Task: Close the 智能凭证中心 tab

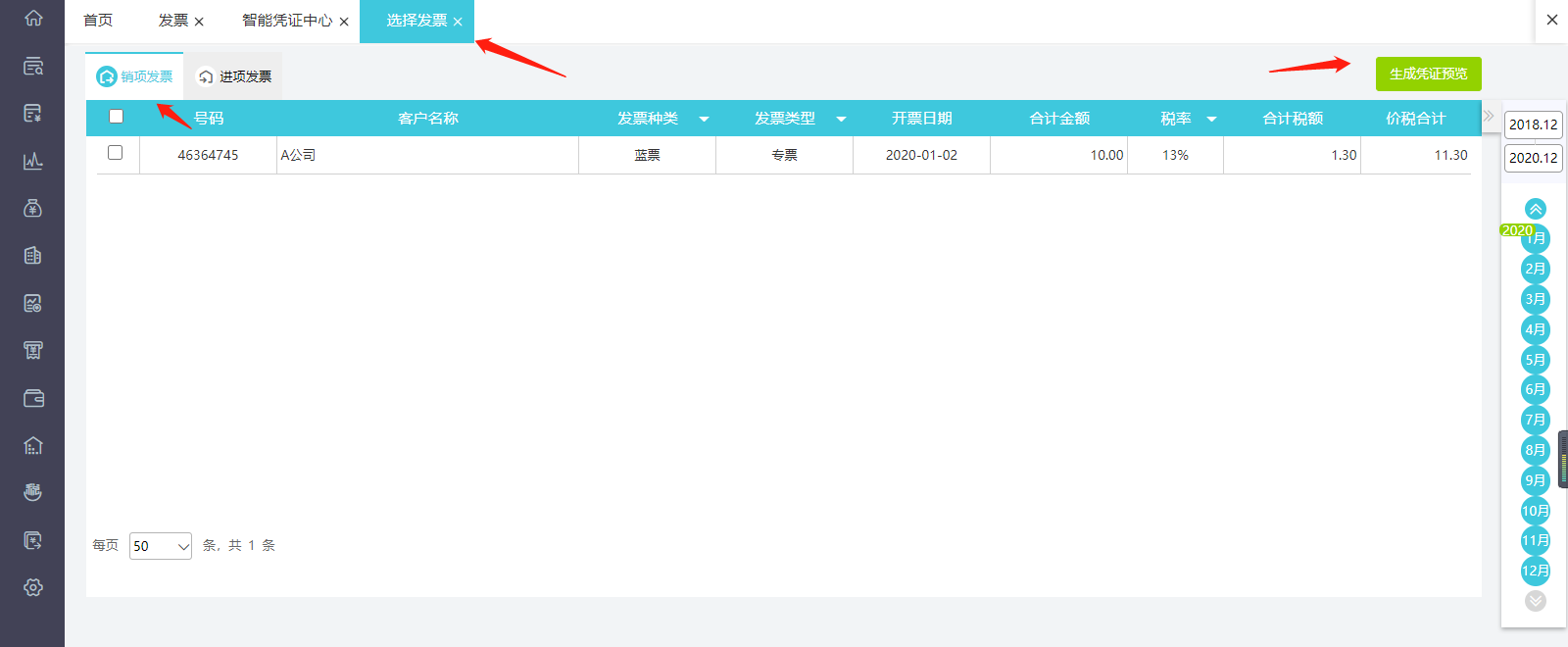Action: pos(344,22)
